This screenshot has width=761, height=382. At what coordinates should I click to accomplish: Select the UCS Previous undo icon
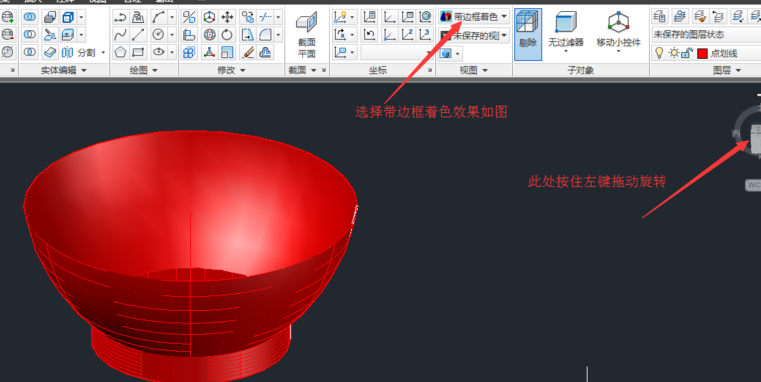click(370, 34)
